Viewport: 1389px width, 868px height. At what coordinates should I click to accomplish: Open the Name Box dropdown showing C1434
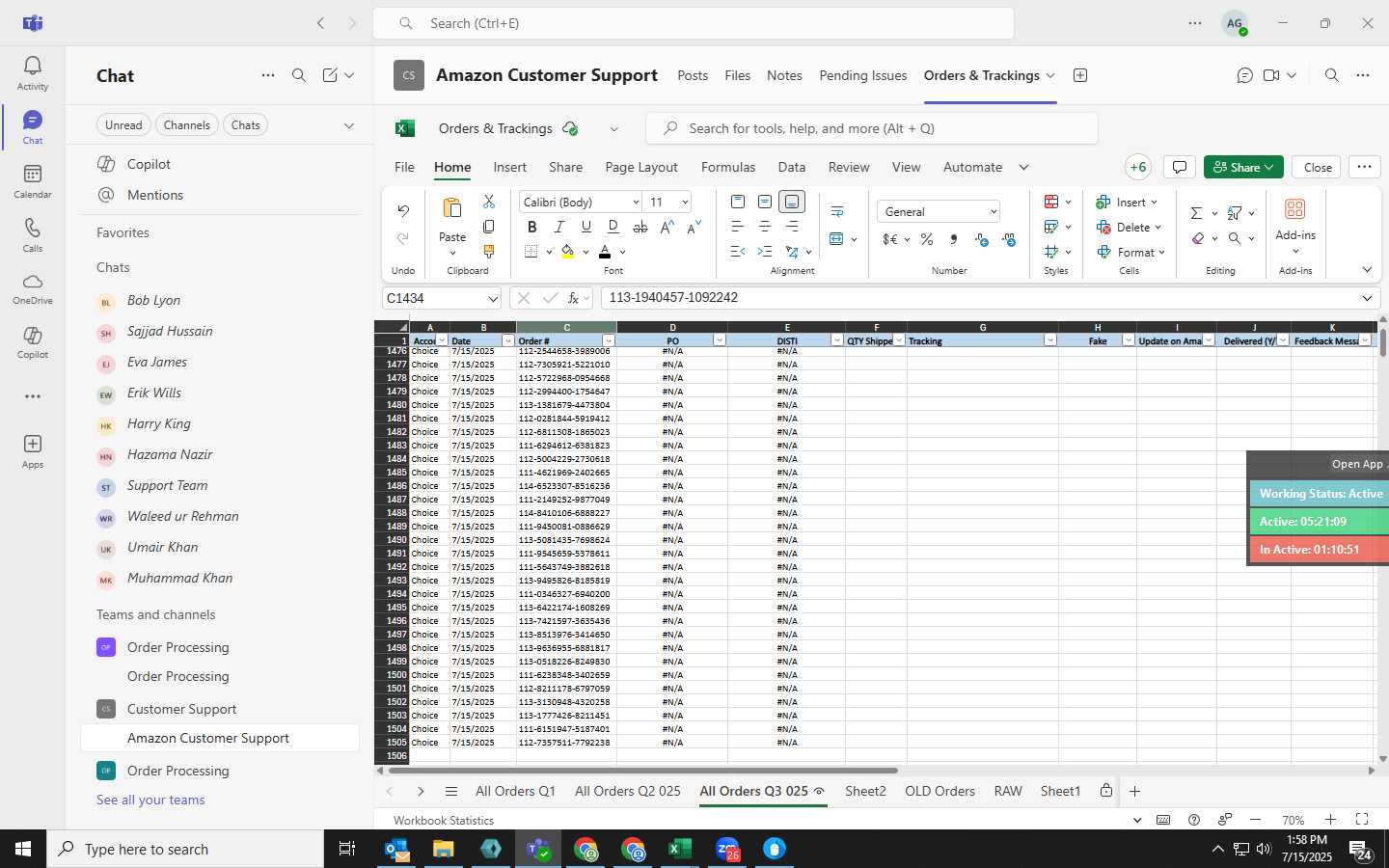pos(492,298)
